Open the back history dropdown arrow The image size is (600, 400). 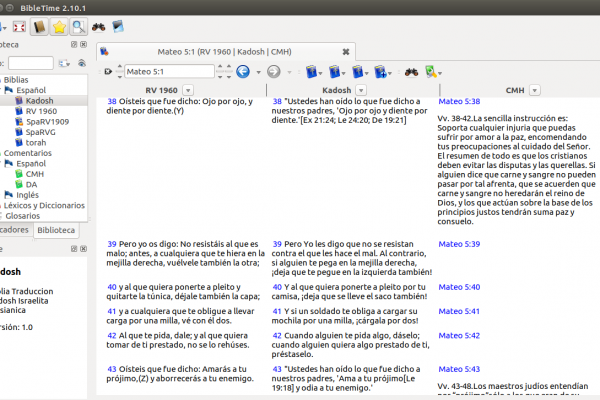[x=259, y=72]
